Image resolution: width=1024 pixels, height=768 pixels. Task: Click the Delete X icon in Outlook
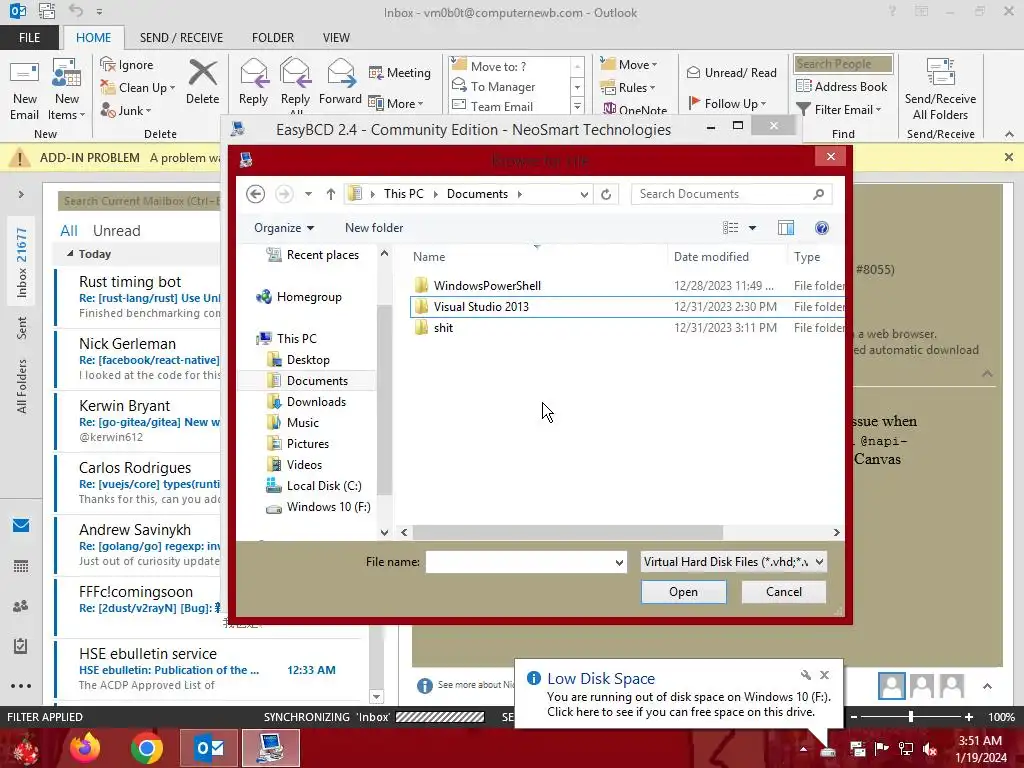(x=202, y=72)
